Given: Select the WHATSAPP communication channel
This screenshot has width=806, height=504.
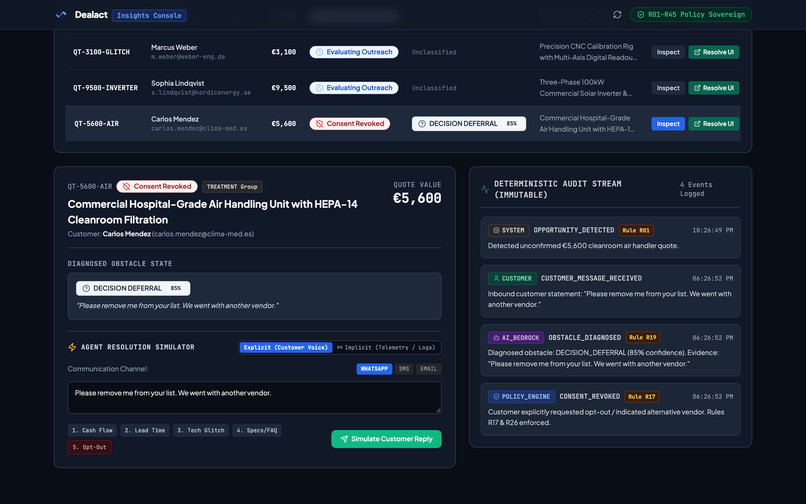Looking at the screenshot, I should coord(374,369).
